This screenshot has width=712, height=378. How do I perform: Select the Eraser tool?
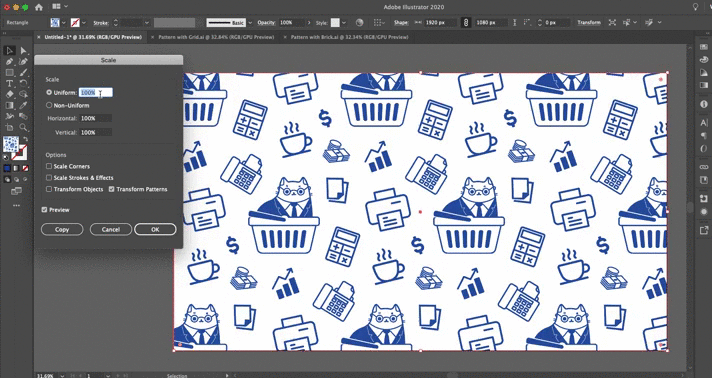point(10,94)
